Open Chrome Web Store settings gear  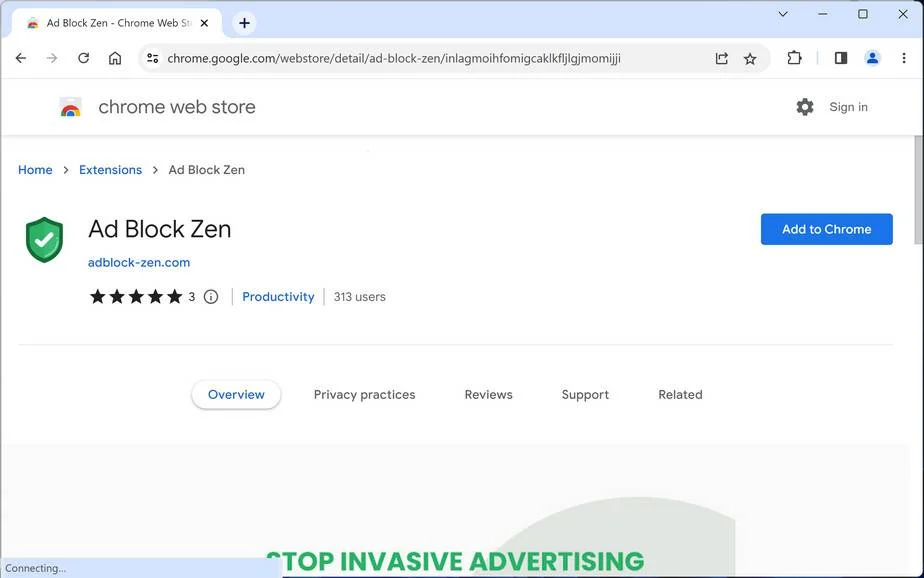pos(804,107)
